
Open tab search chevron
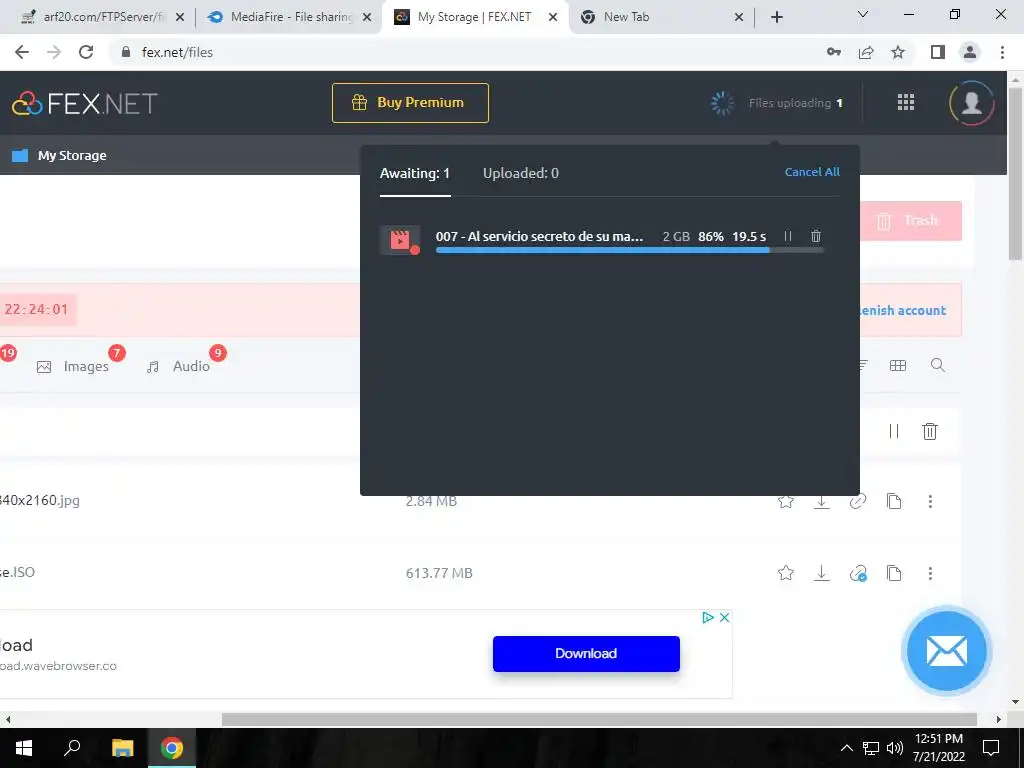pyautogui.click(x=863, y=14)
